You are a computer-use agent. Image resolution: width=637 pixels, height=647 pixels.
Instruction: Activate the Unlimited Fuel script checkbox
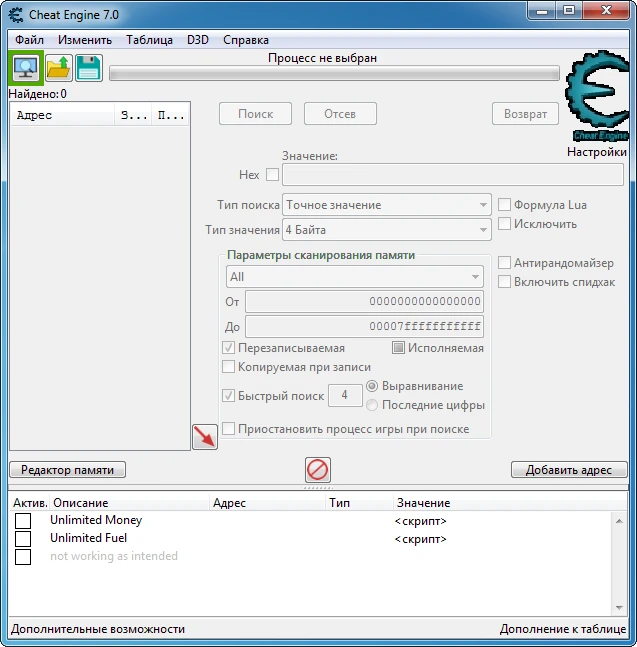pos(23,538)
